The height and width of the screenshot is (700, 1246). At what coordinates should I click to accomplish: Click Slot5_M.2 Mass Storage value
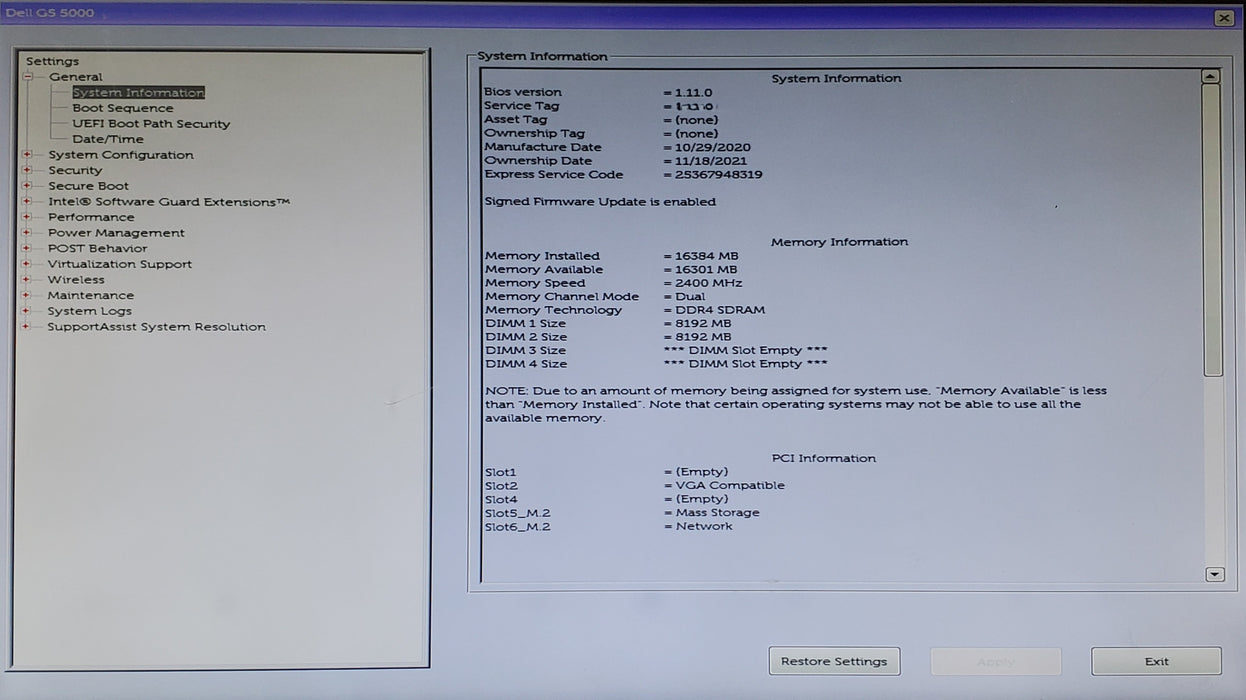click(x=717, y=512)
